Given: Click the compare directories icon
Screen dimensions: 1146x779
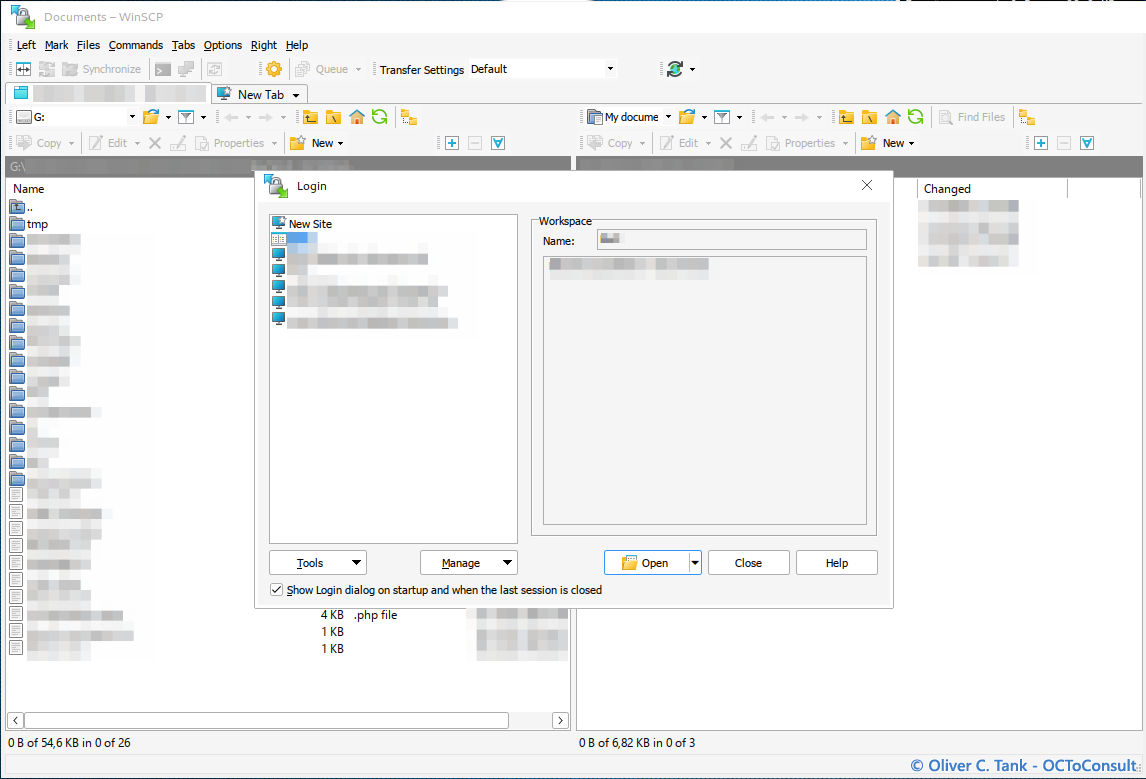Looking at the screenshot, I should [x=23, y=69].
